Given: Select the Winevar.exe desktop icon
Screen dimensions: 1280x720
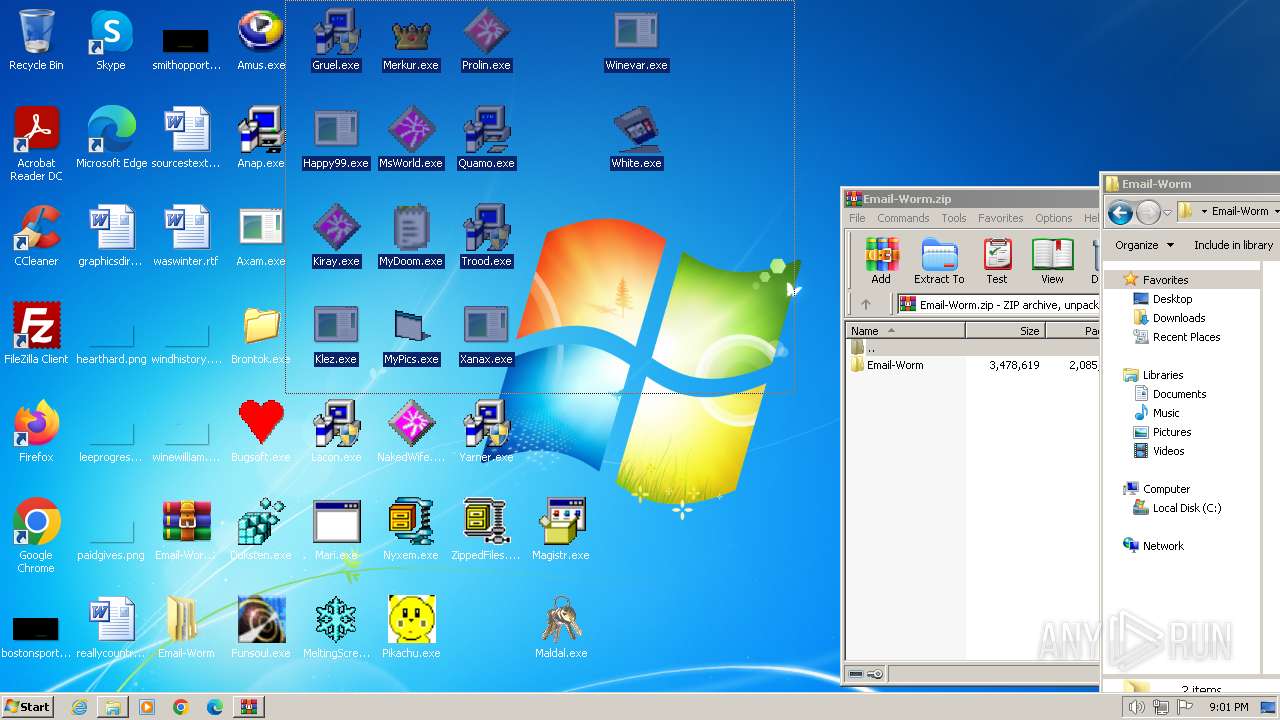Looking at the screenshot, I should pos(636,41).
